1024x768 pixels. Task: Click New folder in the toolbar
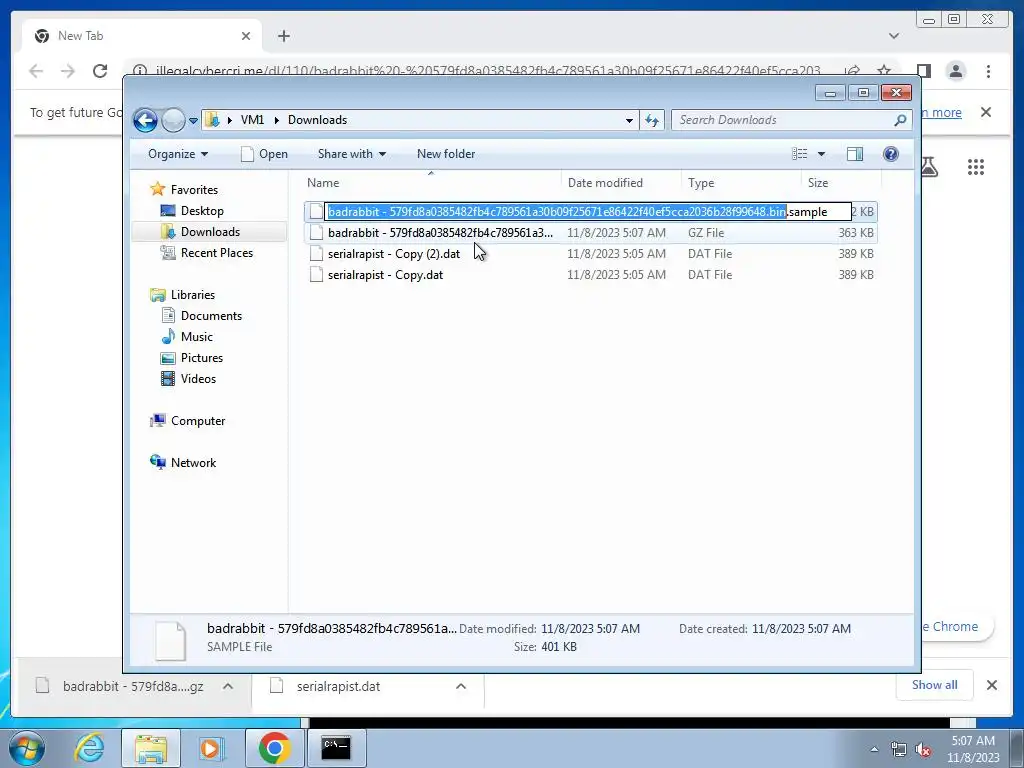446,154
